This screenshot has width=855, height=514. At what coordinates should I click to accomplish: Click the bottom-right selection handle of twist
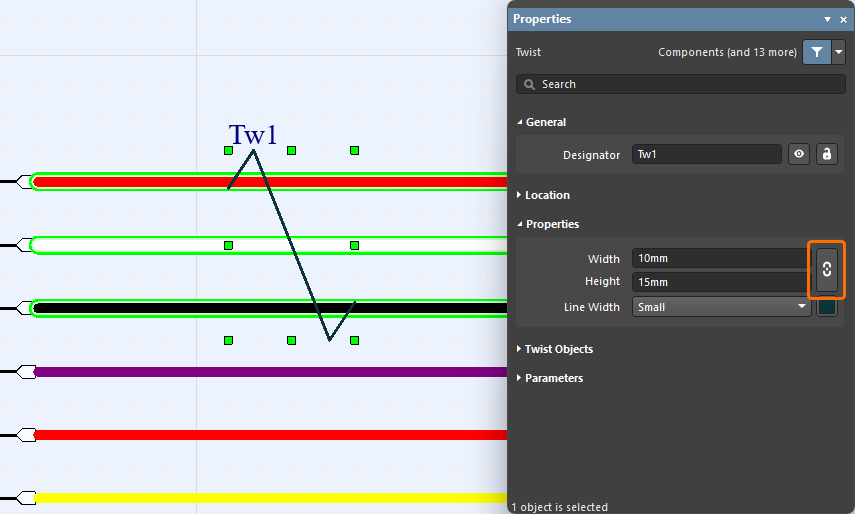tap(354, 341)
